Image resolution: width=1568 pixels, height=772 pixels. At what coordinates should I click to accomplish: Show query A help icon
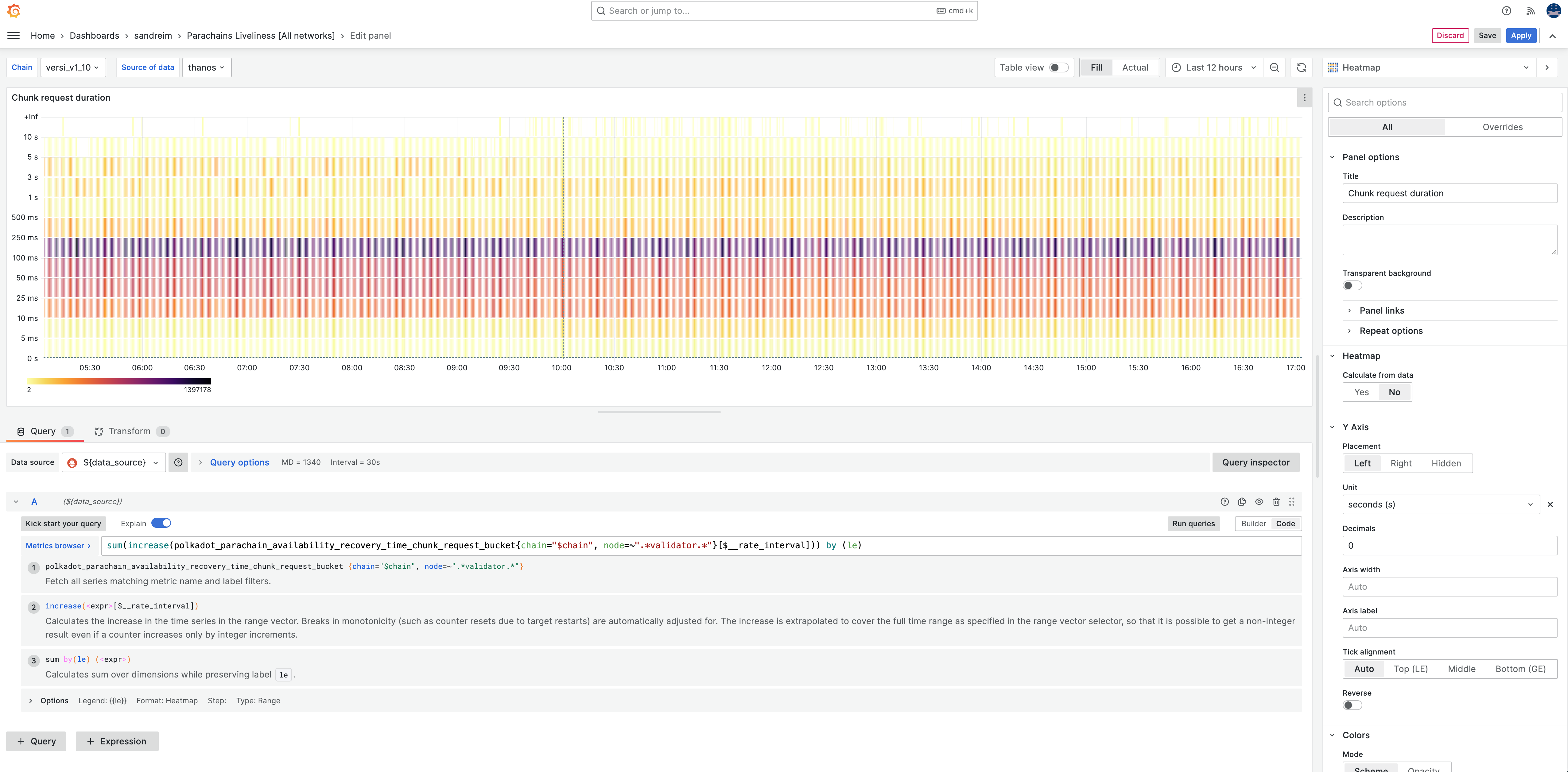coord(1225,502)
